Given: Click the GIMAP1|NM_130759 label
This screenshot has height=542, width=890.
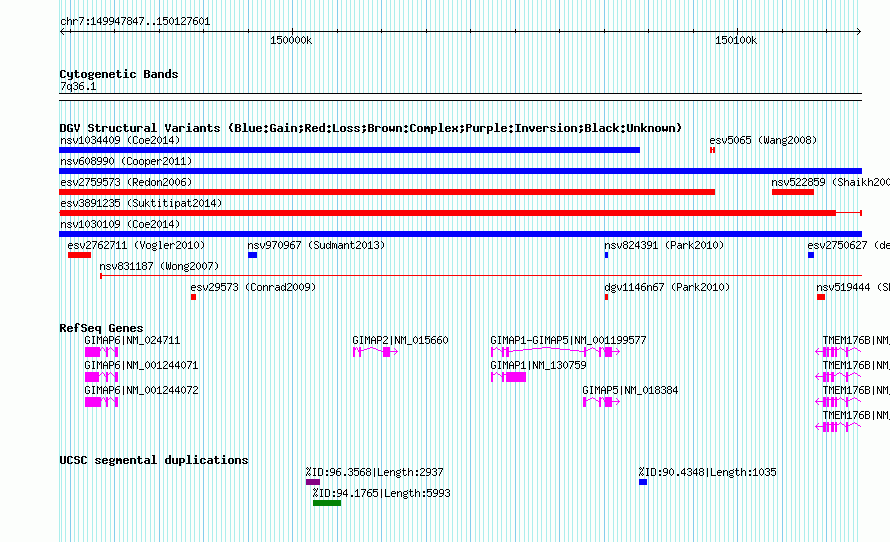Looking at the screenshot, I should 539,365.
